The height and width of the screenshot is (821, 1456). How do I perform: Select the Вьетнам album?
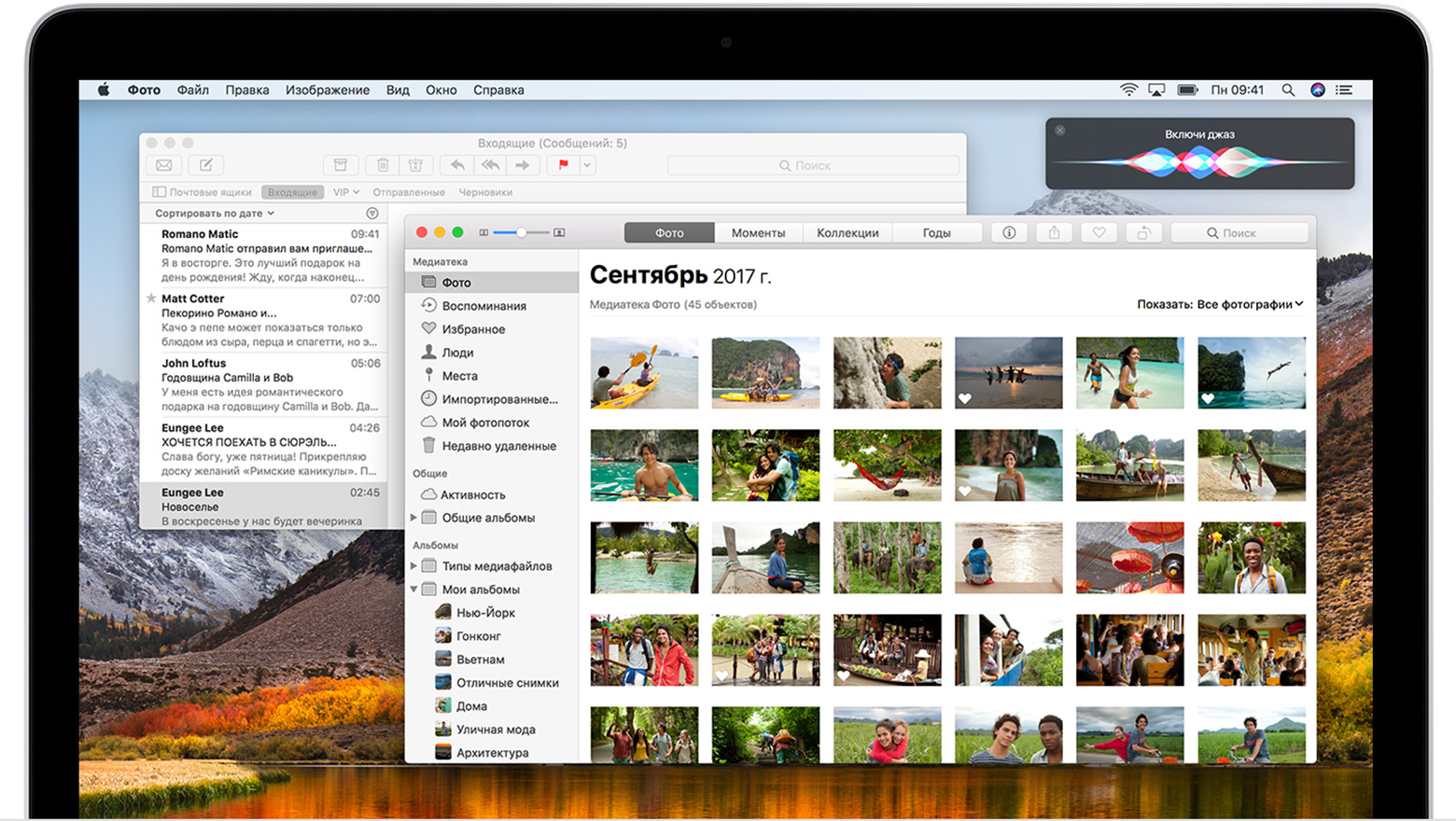point(480,660)
